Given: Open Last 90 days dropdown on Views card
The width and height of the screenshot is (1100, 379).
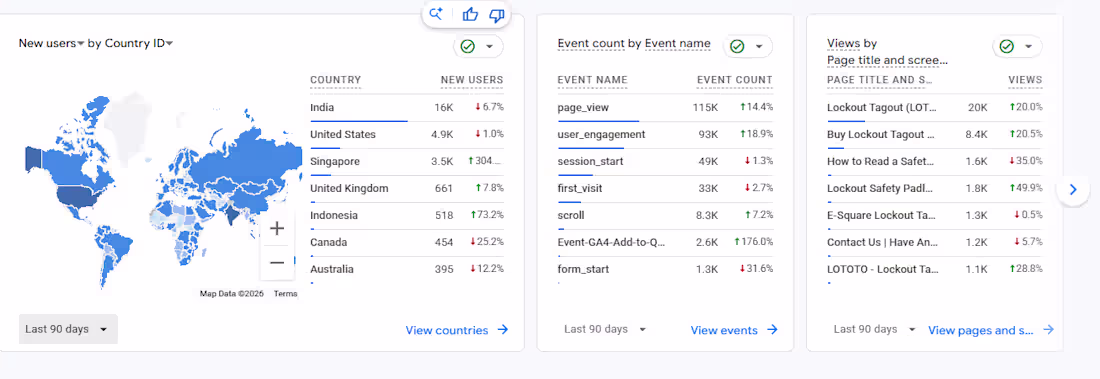Looking at the screenshot, I should (x=874, y=329).
